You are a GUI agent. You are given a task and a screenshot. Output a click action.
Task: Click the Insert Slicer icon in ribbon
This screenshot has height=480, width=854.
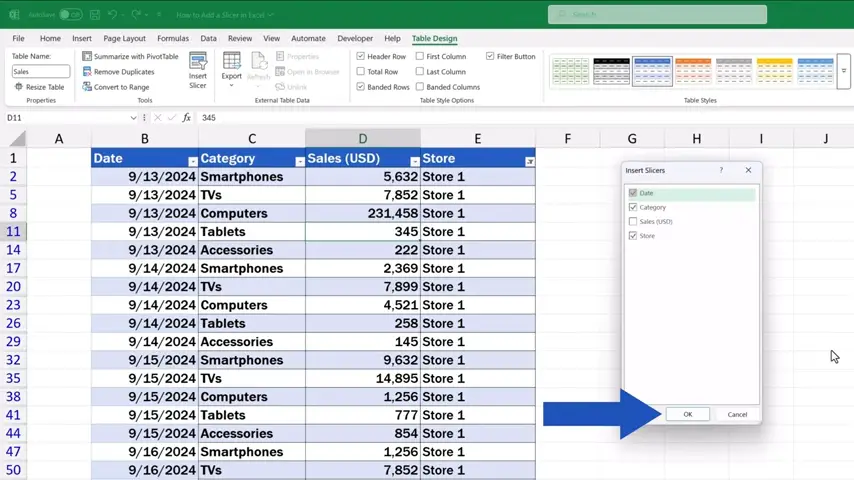pos(197,64)
